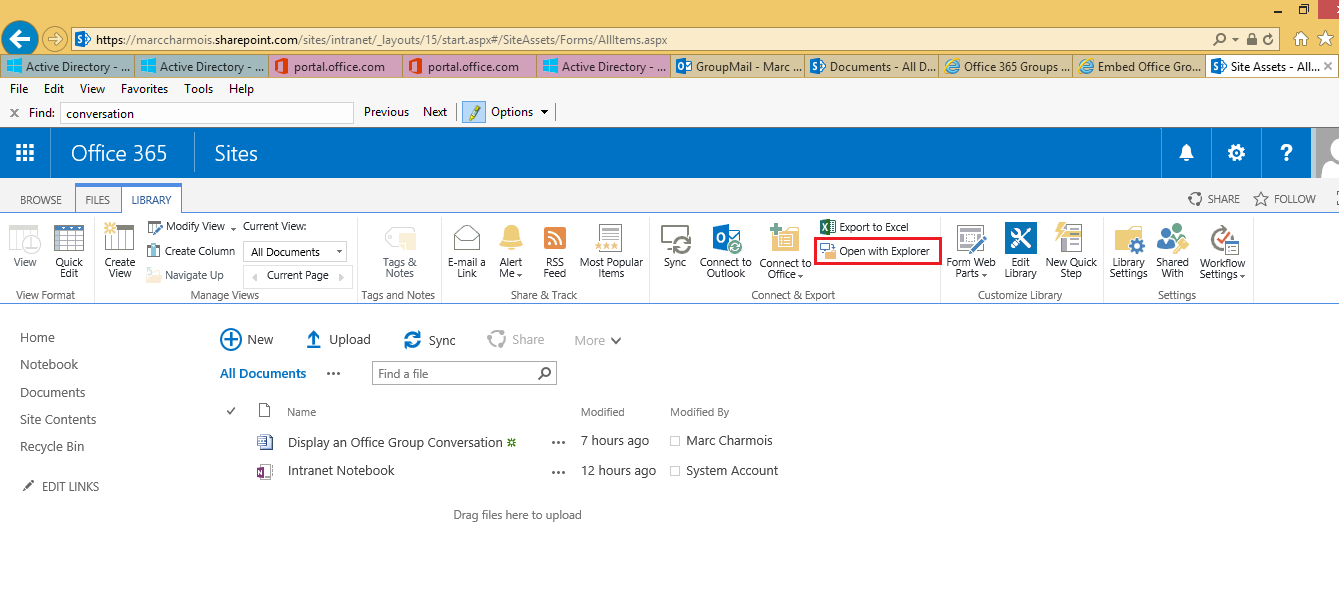The width and height of the screenshot is (1339, 605).
Task: Open the File menu
Action: pyautogui.click(x=19, y=88)
